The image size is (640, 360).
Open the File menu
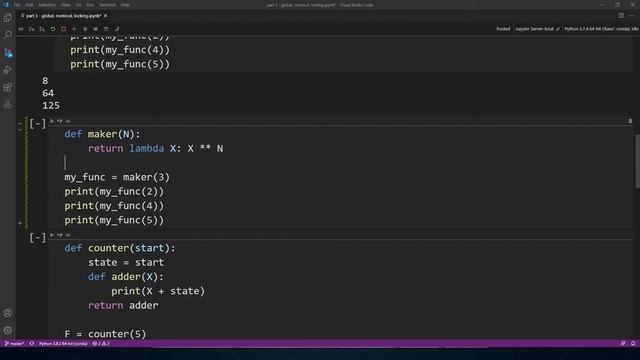click(x=17, y=5)
